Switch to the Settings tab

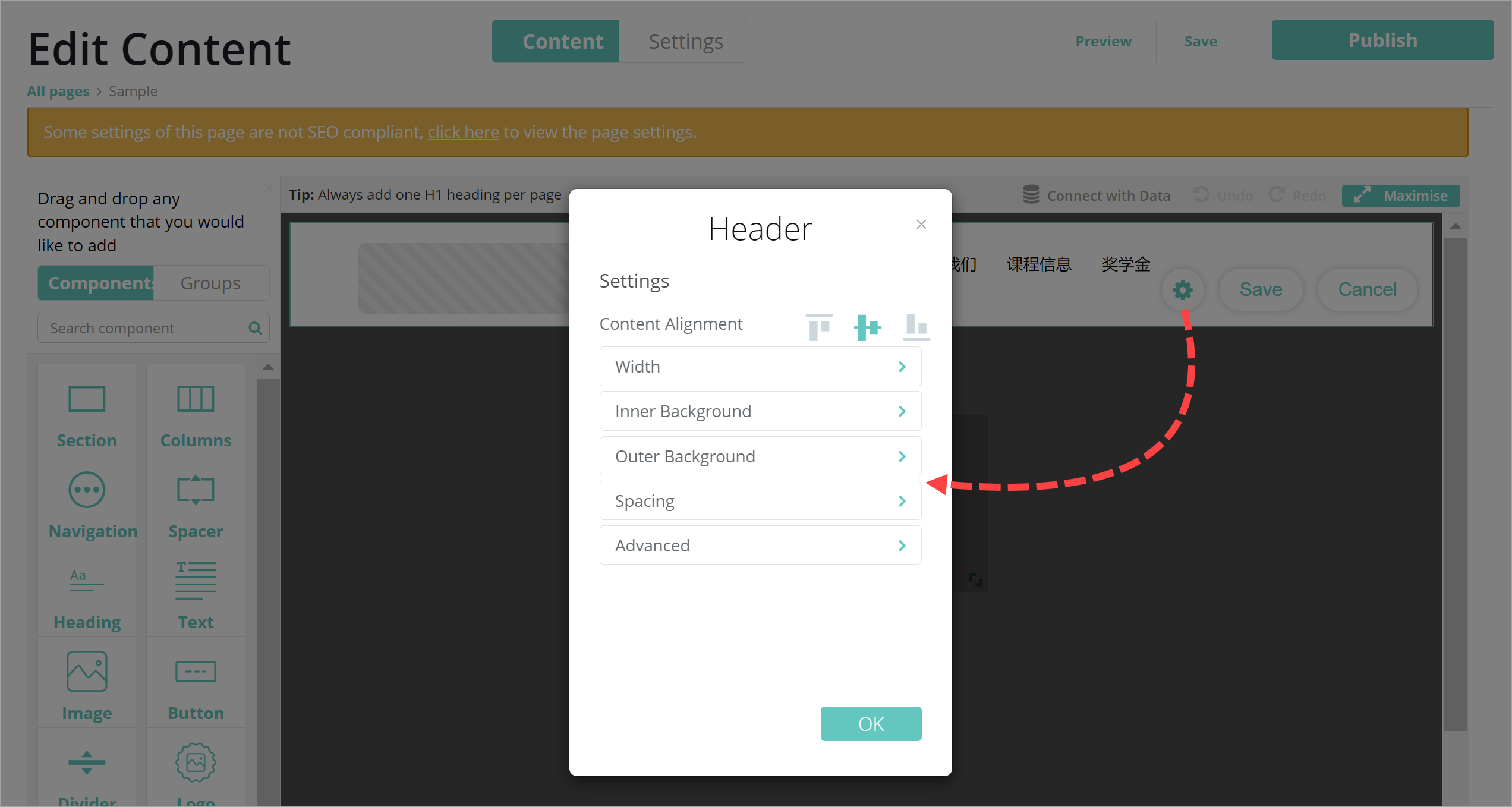[x=685, y=42]
